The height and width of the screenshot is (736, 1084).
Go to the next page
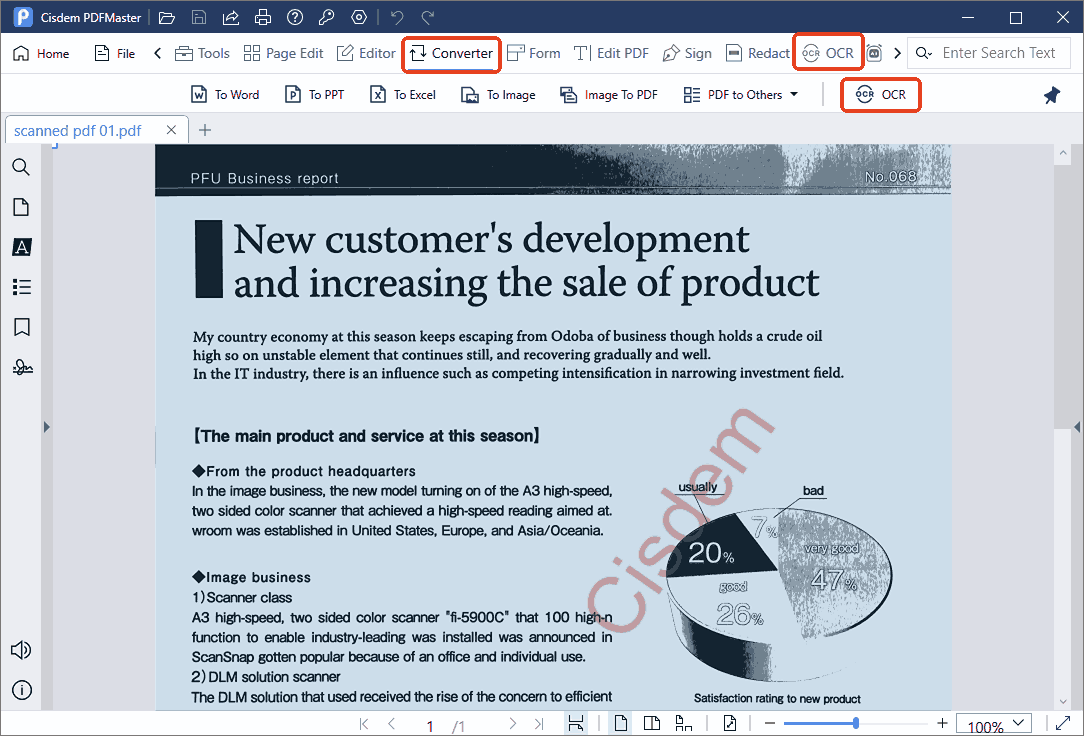point(512,724)
